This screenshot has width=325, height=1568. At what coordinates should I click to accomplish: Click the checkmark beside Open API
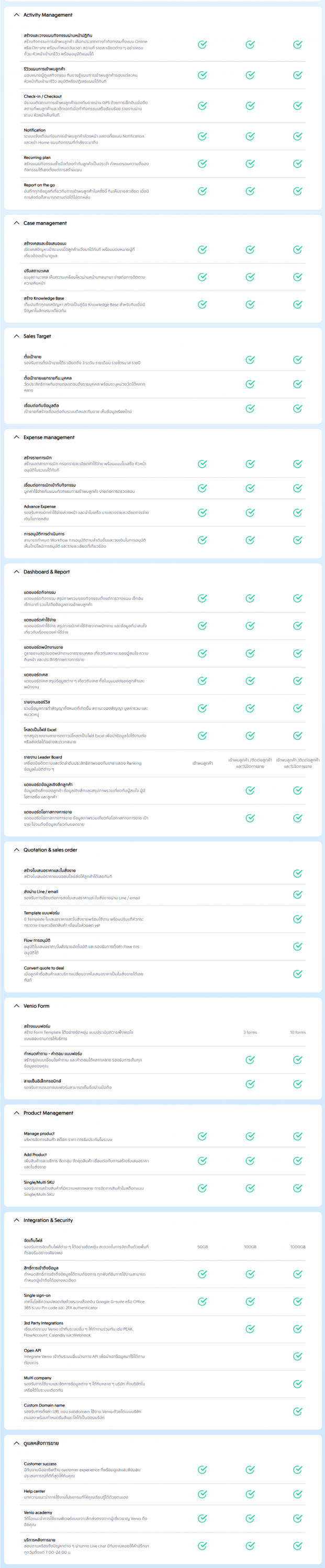[298, 1356]
